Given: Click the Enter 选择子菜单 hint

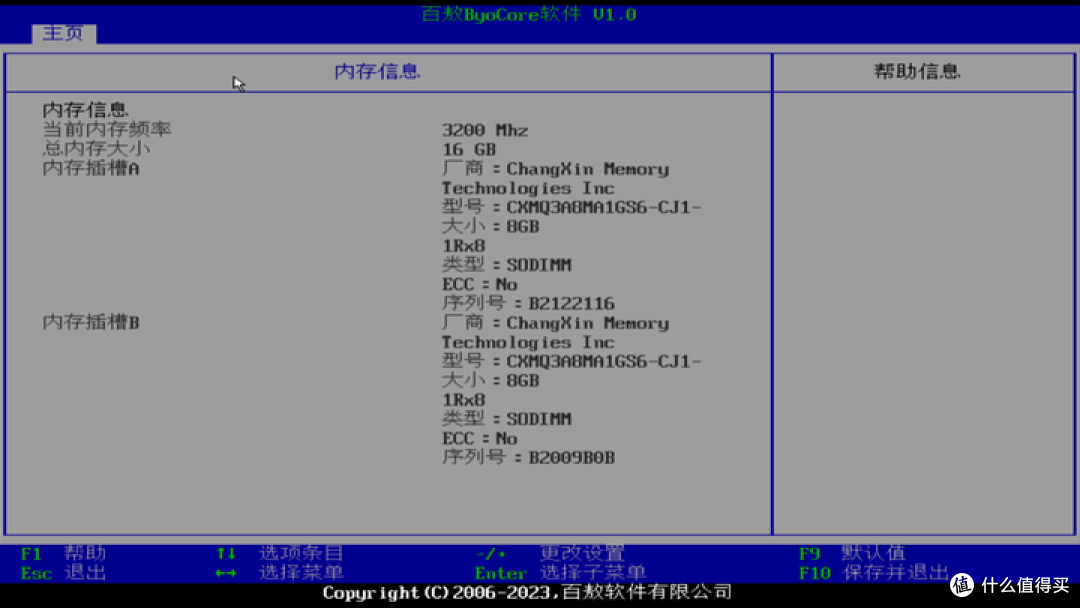Looking at the screenshot, I should pyautogui.click(x=560, y=573).
